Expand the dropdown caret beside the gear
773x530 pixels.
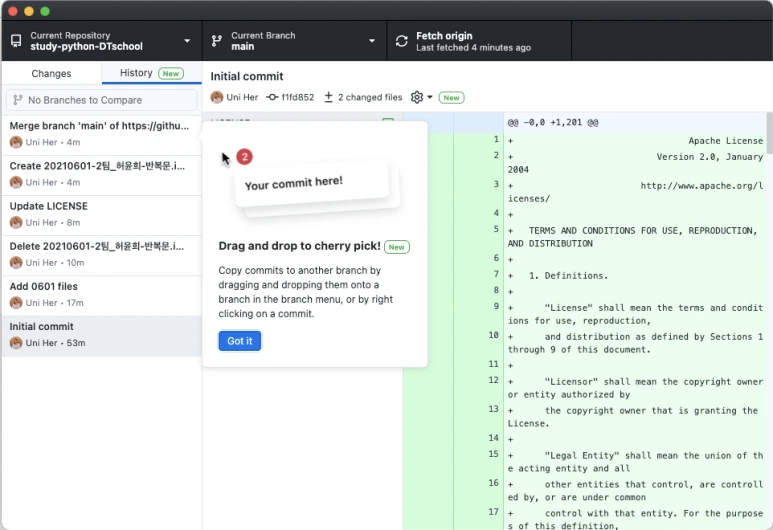pos(430,97)
